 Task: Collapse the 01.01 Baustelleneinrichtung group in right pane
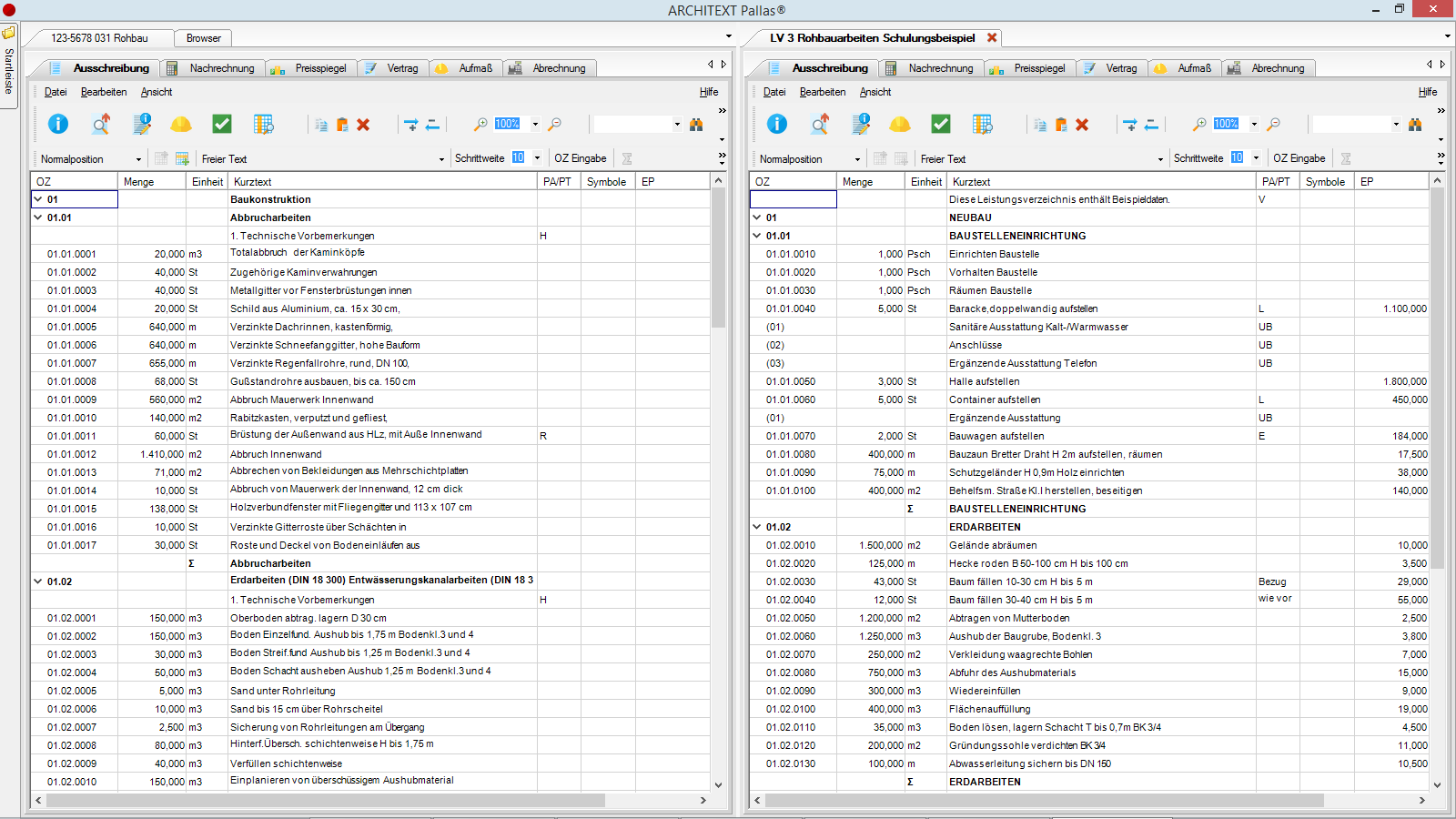click(757, 235)
